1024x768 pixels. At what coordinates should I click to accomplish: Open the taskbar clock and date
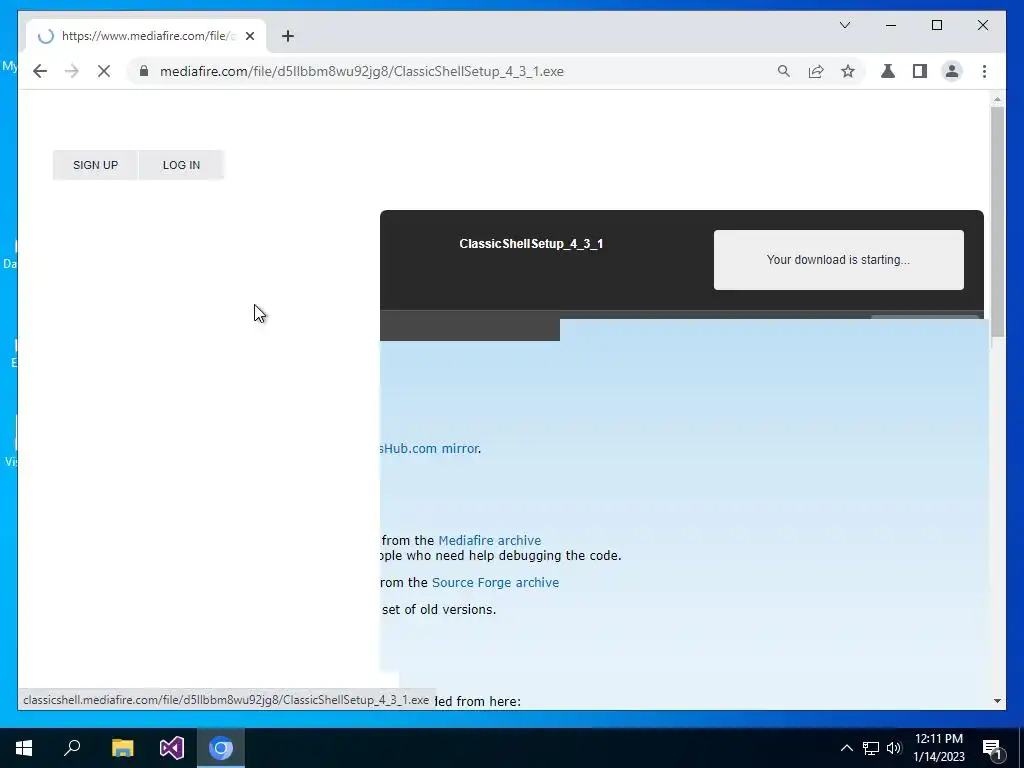tap(938, 748)
